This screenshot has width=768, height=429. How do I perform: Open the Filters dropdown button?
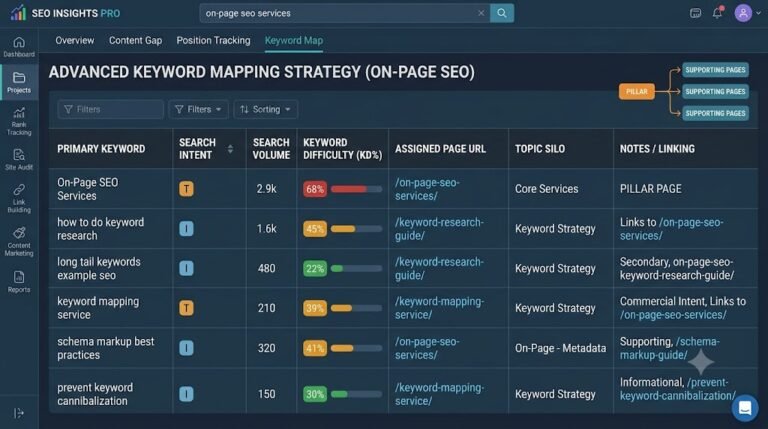198,109
